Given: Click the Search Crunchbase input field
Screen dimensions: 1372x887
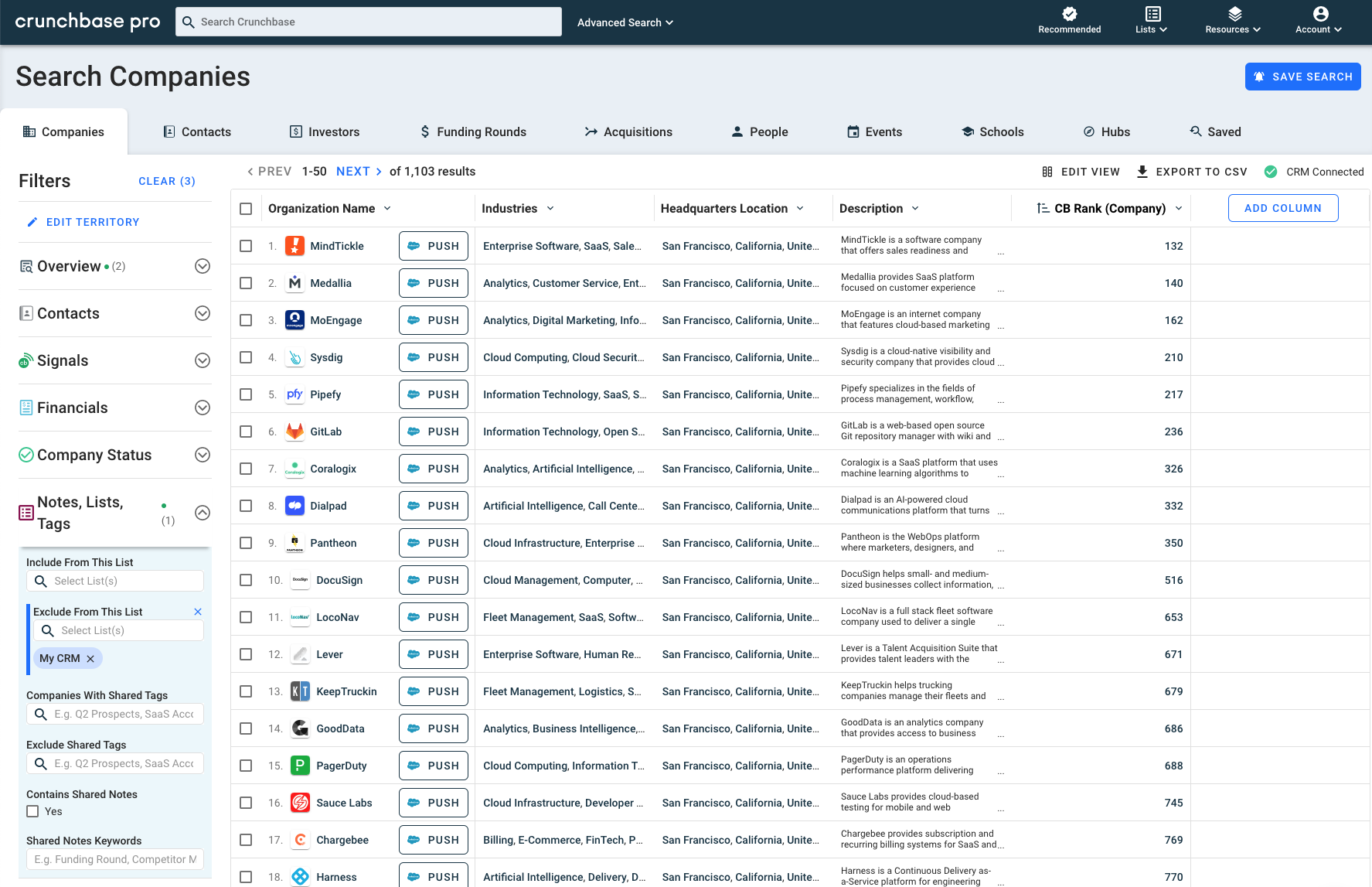Looking at the screenshot, I should tap(367, 22).
